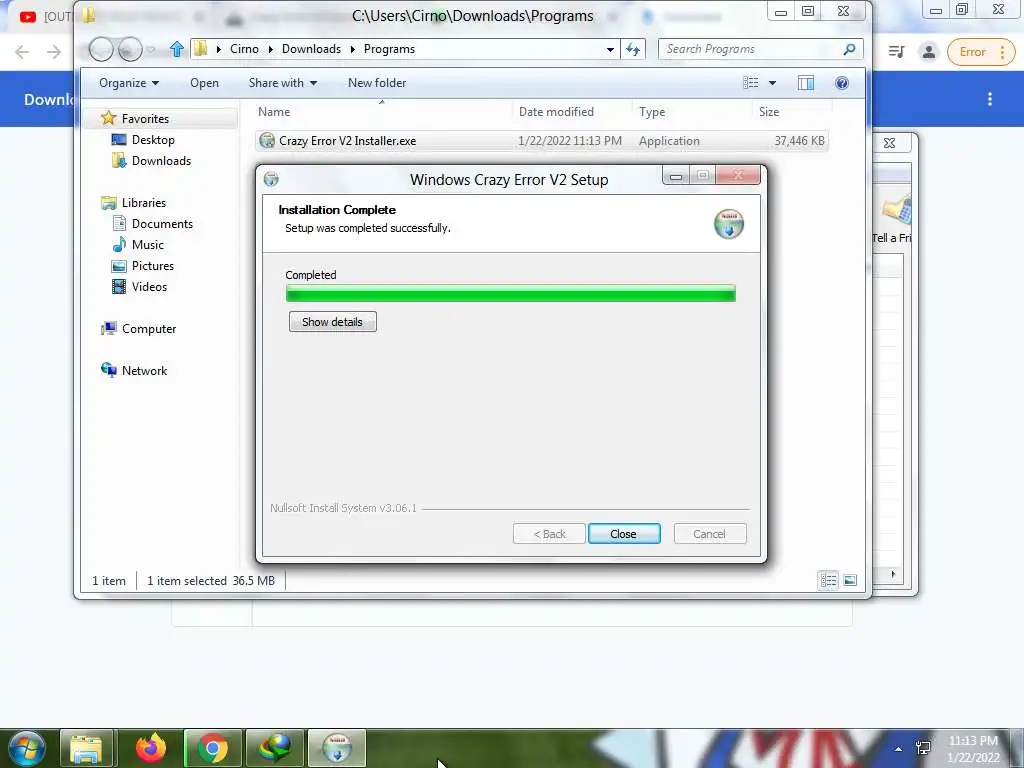
Task: Click Downloads in the address breadcrumb
Action: click(x=312, y=49)
